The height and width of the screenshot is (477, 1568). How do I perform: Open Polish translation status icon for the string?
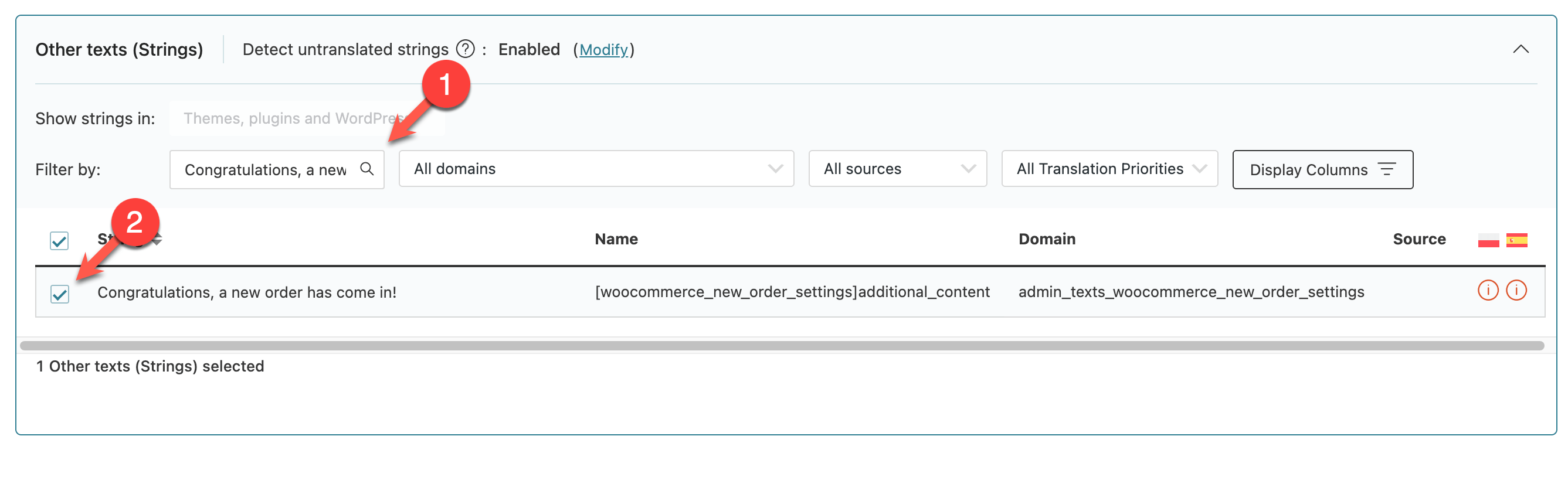click(1488, 290)
